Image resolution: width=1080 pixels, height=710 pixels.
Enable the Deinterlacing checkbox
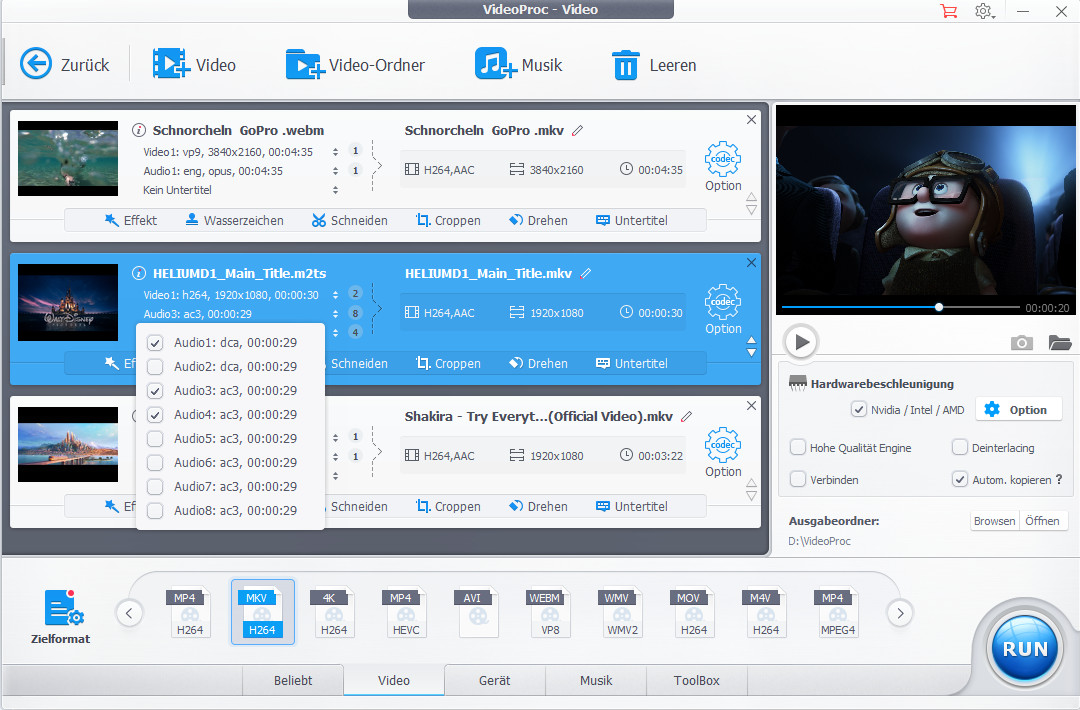(x=960, y=448)
